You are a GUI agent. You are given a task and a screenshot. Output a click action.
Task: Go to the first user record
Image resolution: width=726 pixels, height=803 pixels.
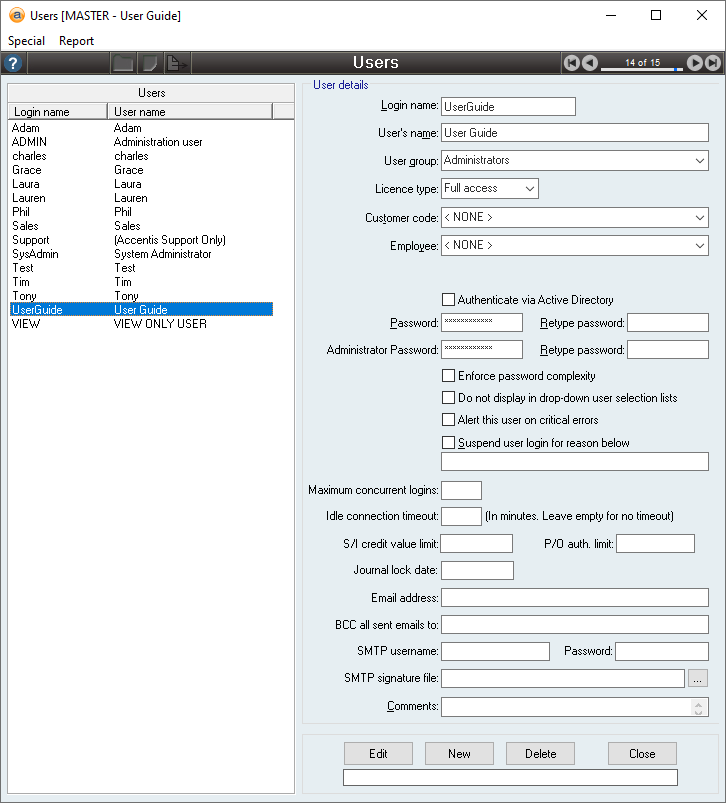tap(572, 63)
